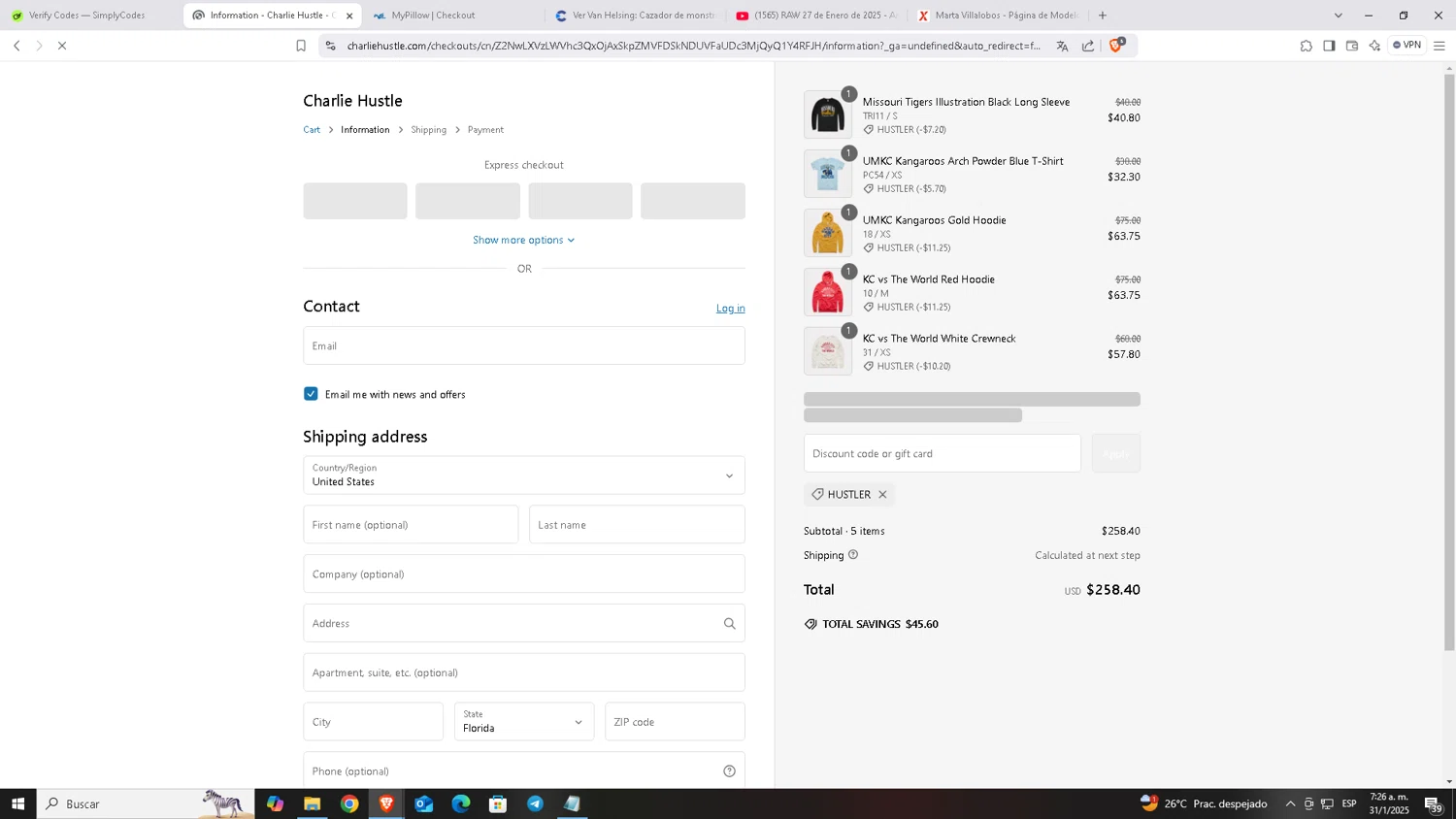Click the Address input field
The width and height of the screenshot is (1456, 819).
(x=524, y=623)
